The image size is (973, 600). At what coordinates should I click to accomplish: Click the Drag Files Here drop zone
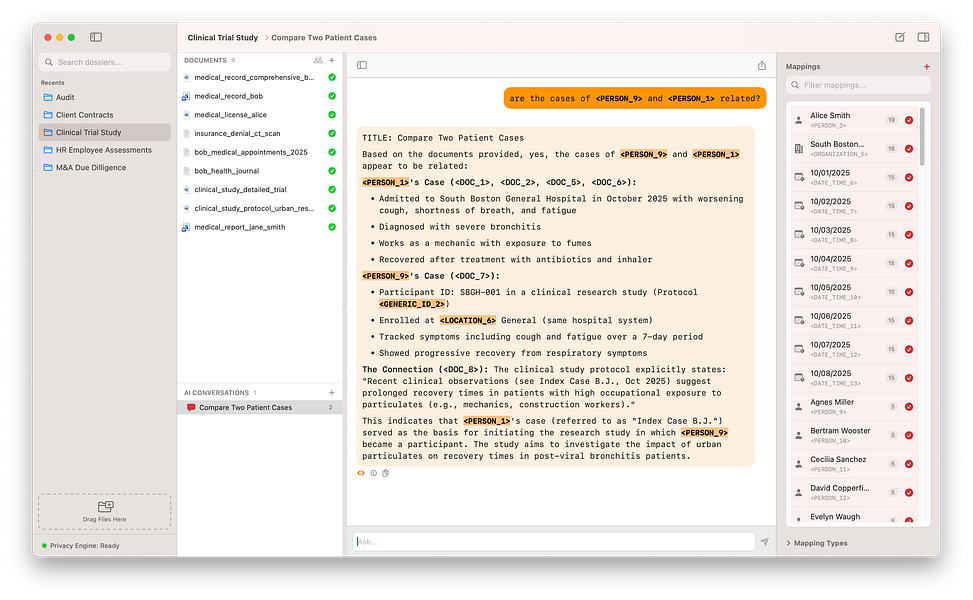[x=104, y=512]
